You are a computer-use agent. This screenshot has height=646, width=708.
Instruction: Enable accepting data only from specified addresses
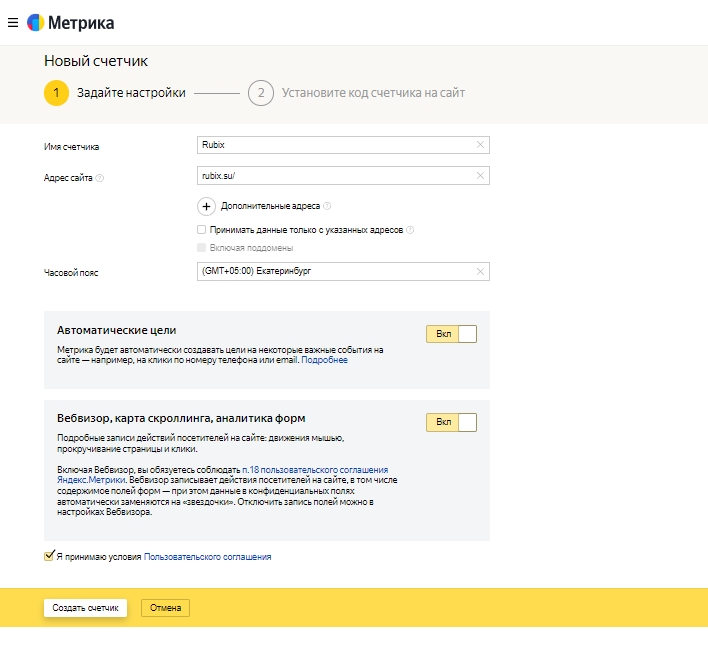pos(202,230)
